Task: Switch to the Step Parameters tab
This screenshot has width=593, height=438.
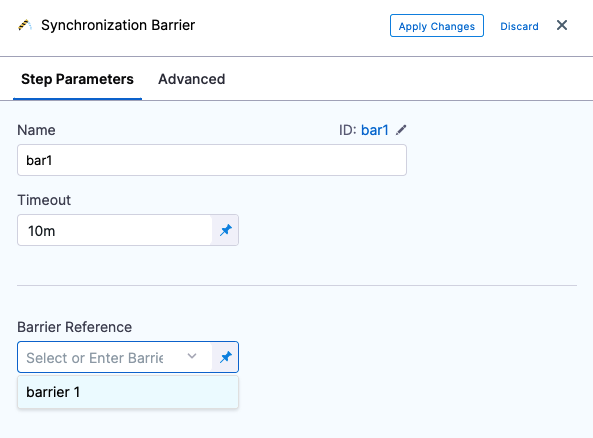Action: [x=77, y=79]
